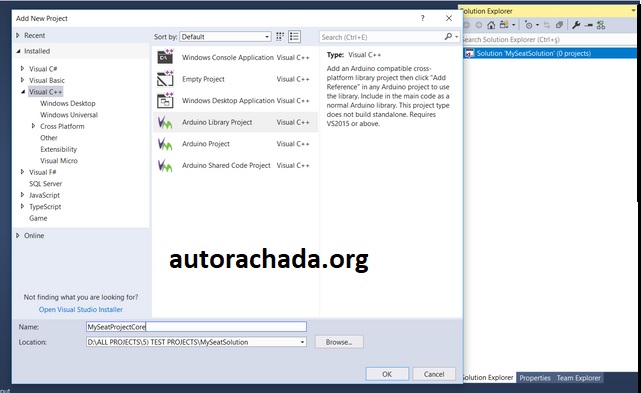This screenshot has height=393, width=641.
Task: Open the Location path combo box dropdown
Action: pos(303,342)
